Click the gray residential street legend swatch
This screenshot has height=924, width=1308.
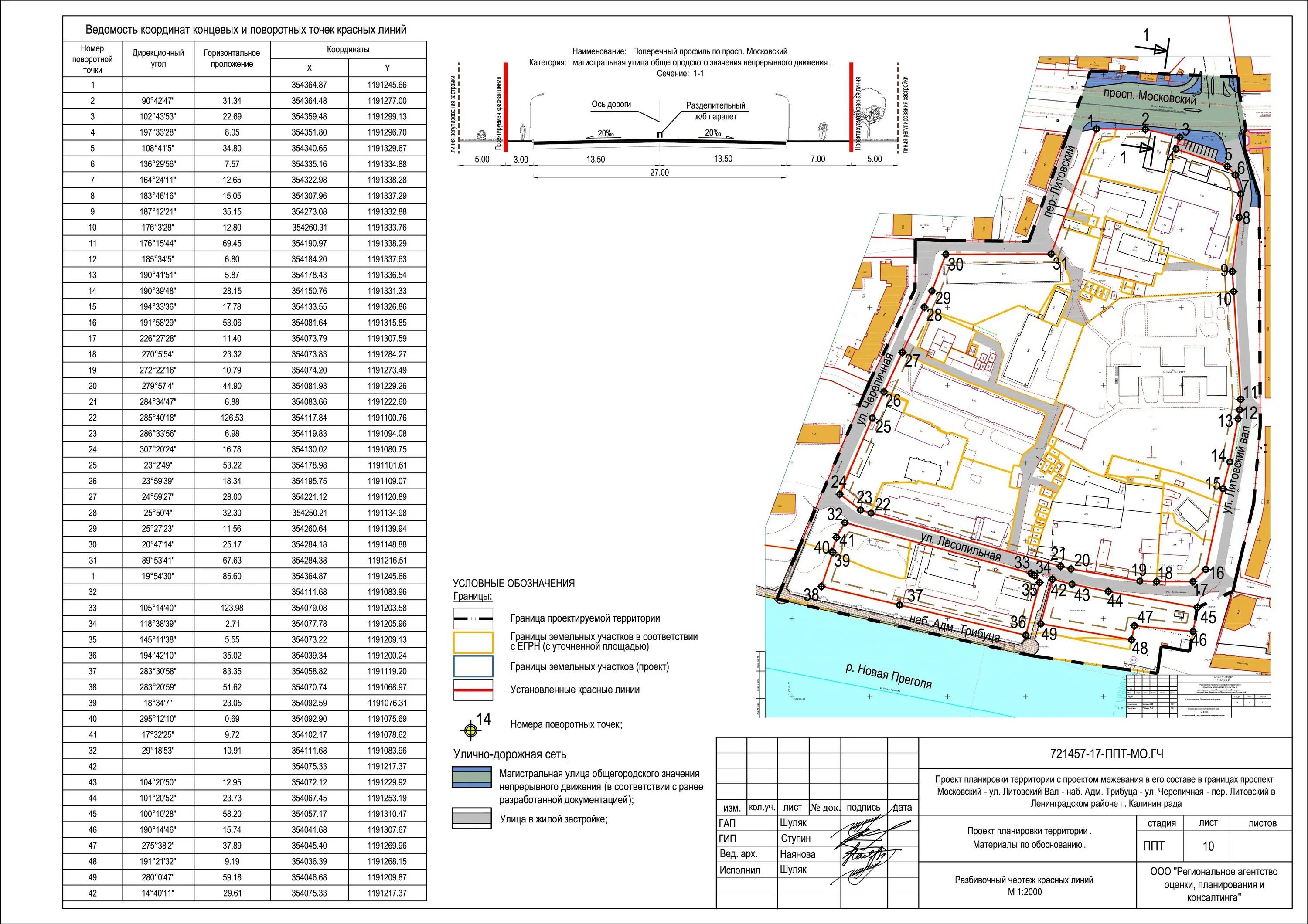coord(472,819)
